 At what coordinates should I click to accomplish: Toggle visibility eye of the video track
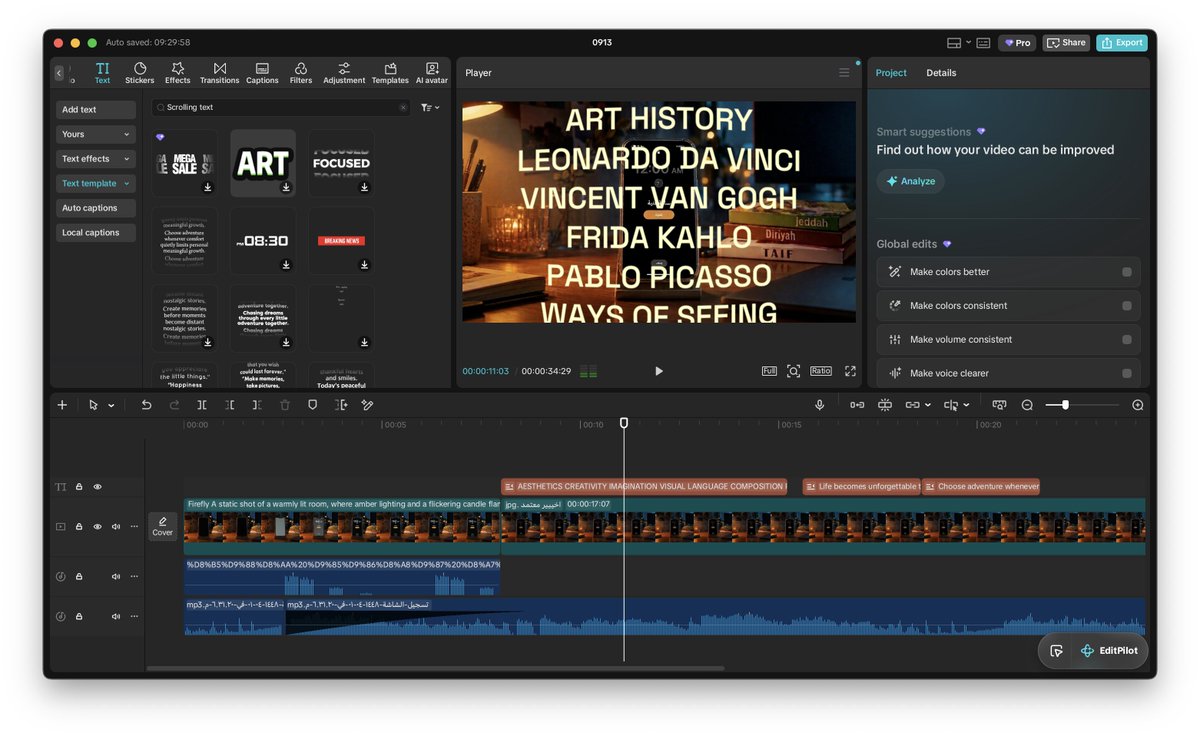98,527
